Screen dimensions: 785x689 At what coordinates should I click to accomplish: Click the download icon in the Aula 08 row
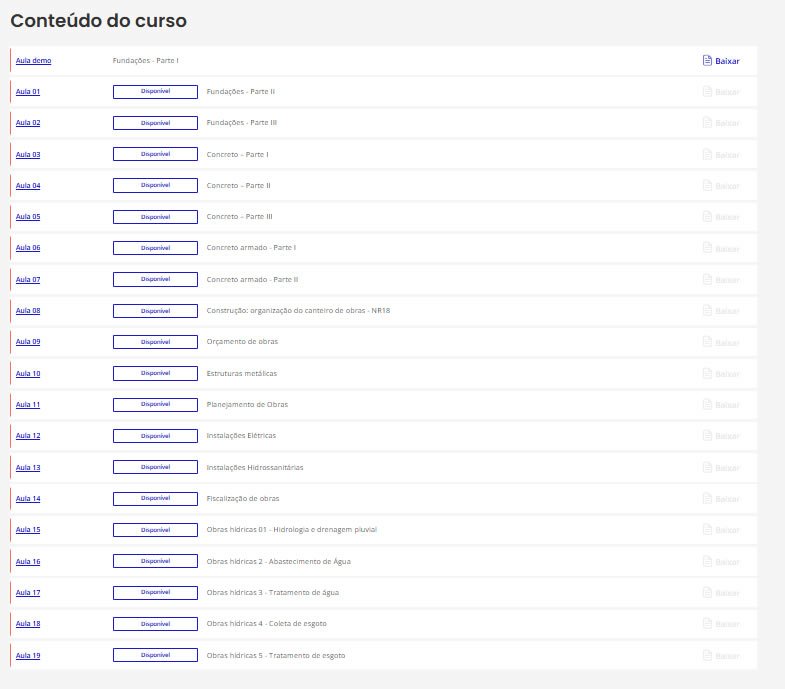pyautogui.click(x=707, y=311)
